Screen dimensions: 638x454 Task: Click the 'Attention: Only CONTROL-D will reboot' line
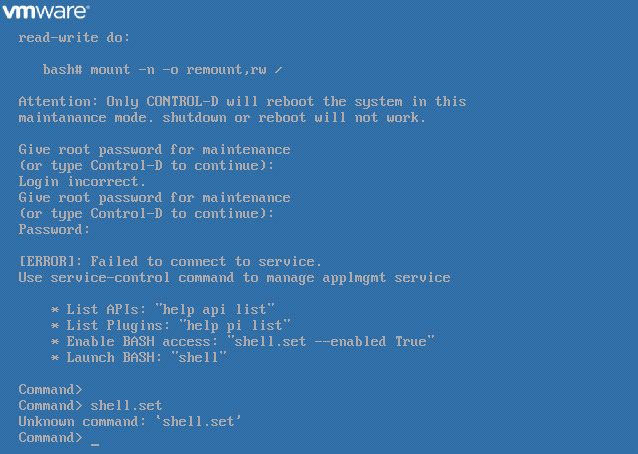pyautogui.click(x=242, y=102)
